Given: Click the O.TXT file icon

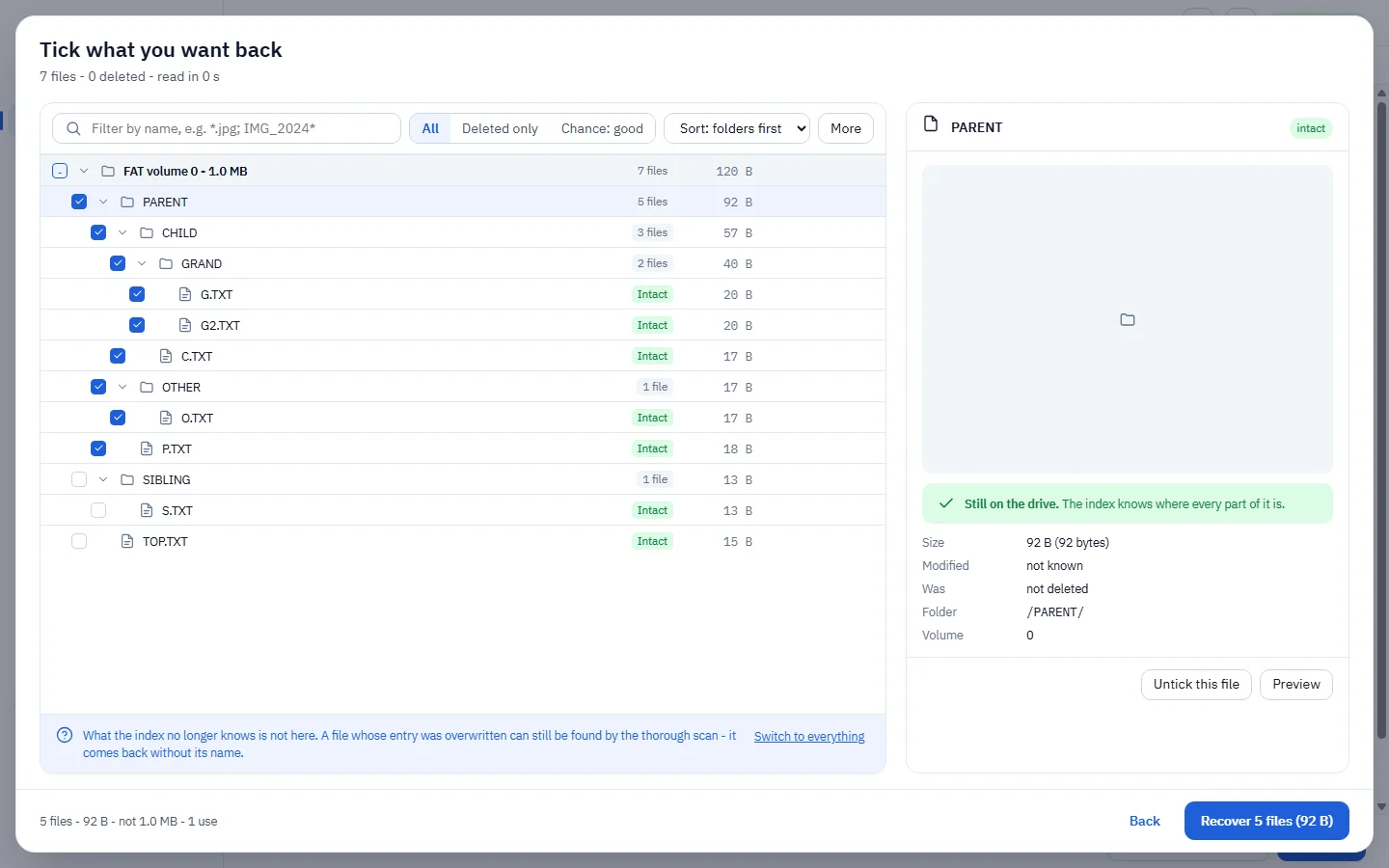Looking at the screenshot, I should click(x=166, y=418).
